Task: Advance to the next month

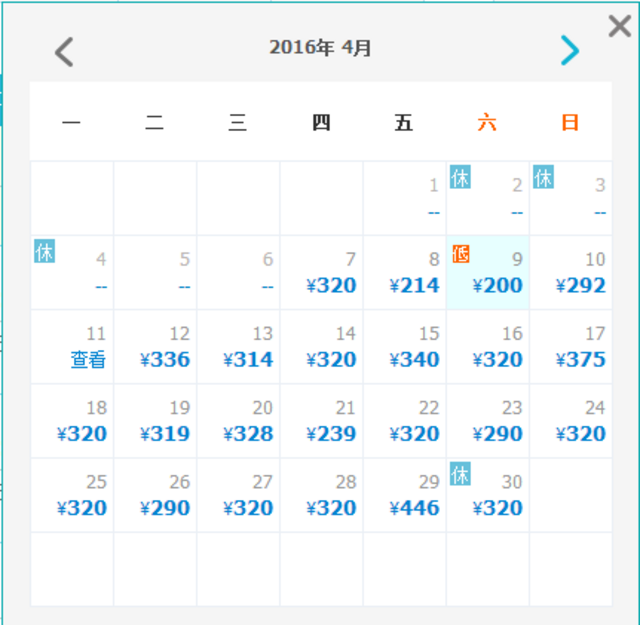Action: tap(570, 50)
